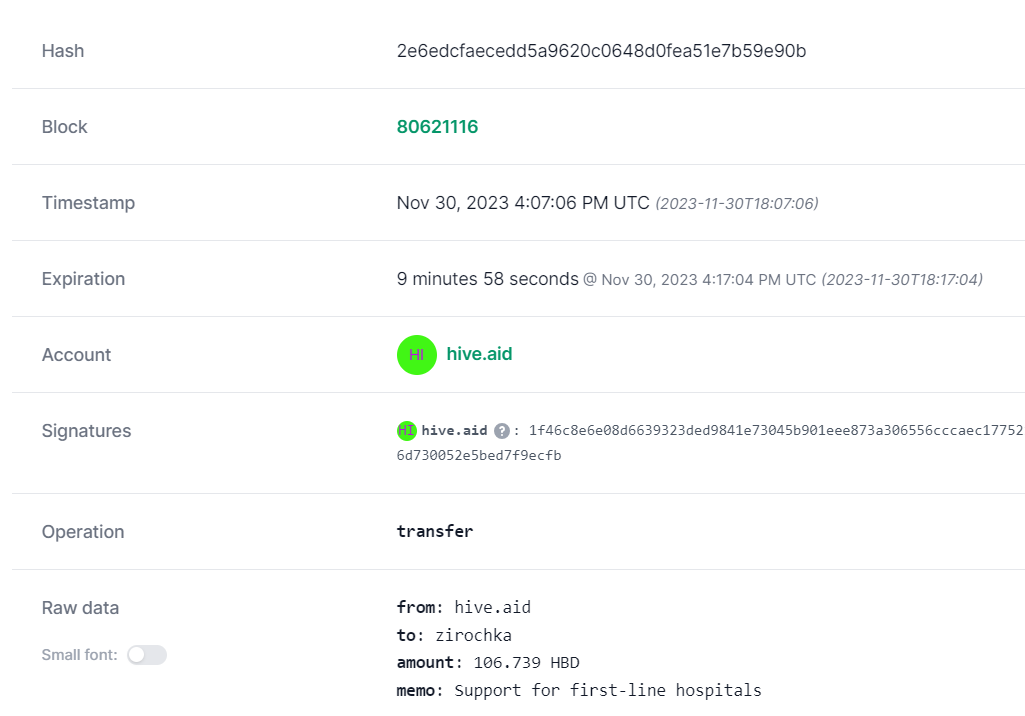
Task: Click the Small font label
Action: coord(80,655)
